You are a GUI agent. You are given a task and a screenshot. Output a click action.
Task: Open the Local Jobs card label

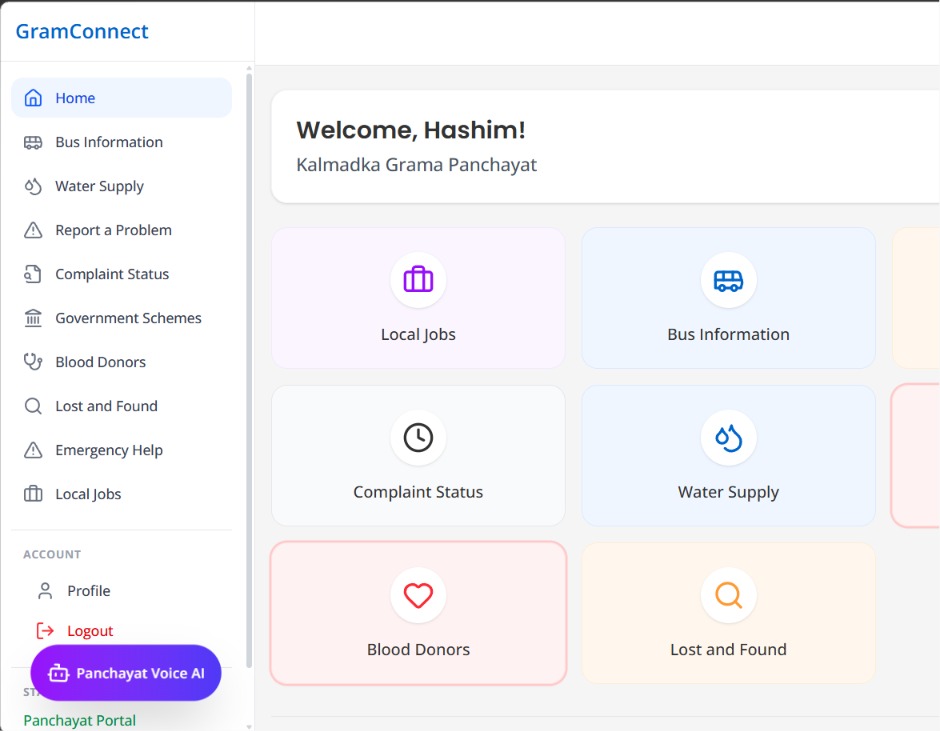click(x=418, y=334)
